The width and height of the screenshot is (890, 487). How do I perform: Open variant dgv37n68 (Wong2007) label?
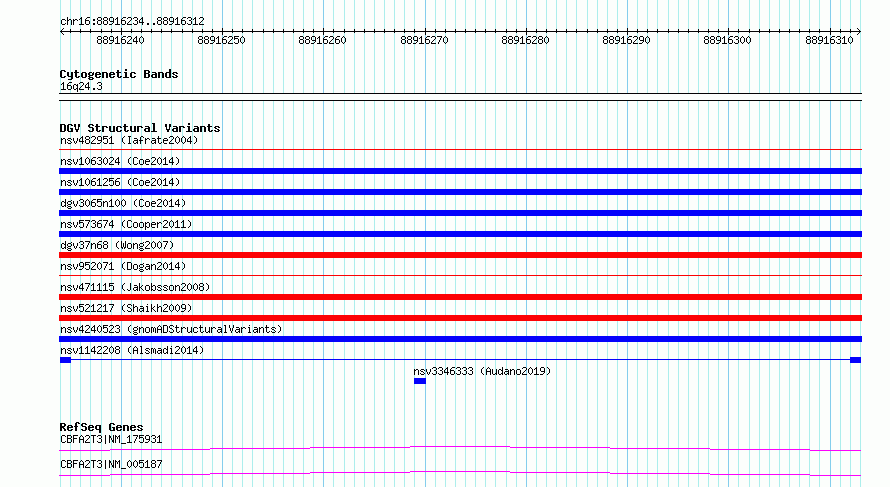tap(117, 245)
